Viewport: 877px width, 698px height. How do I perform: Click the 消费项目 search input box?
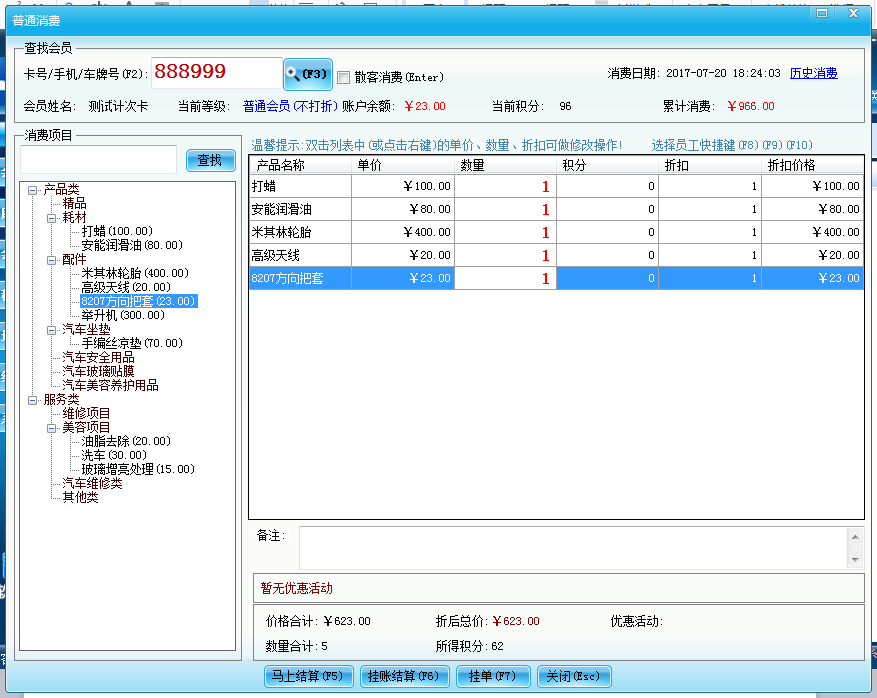(x=98, y=159)
